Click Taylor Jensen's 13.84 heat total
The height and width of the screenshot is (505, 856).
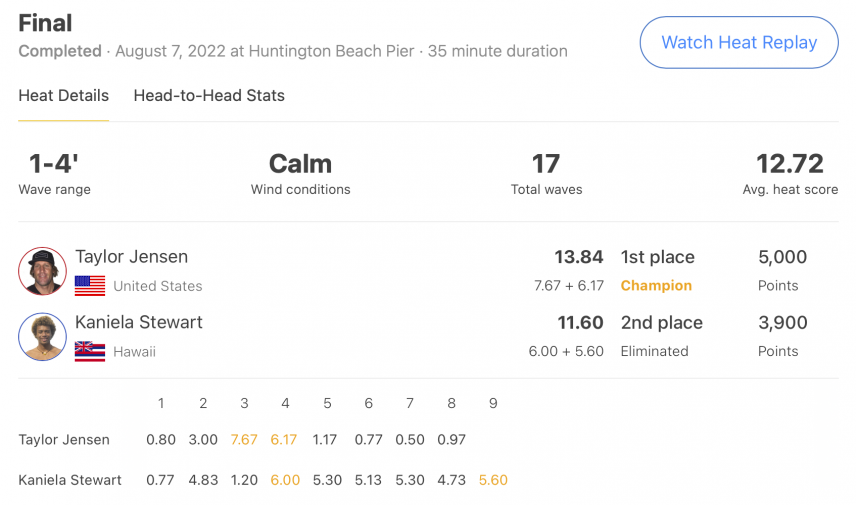[x=579, y=257]
